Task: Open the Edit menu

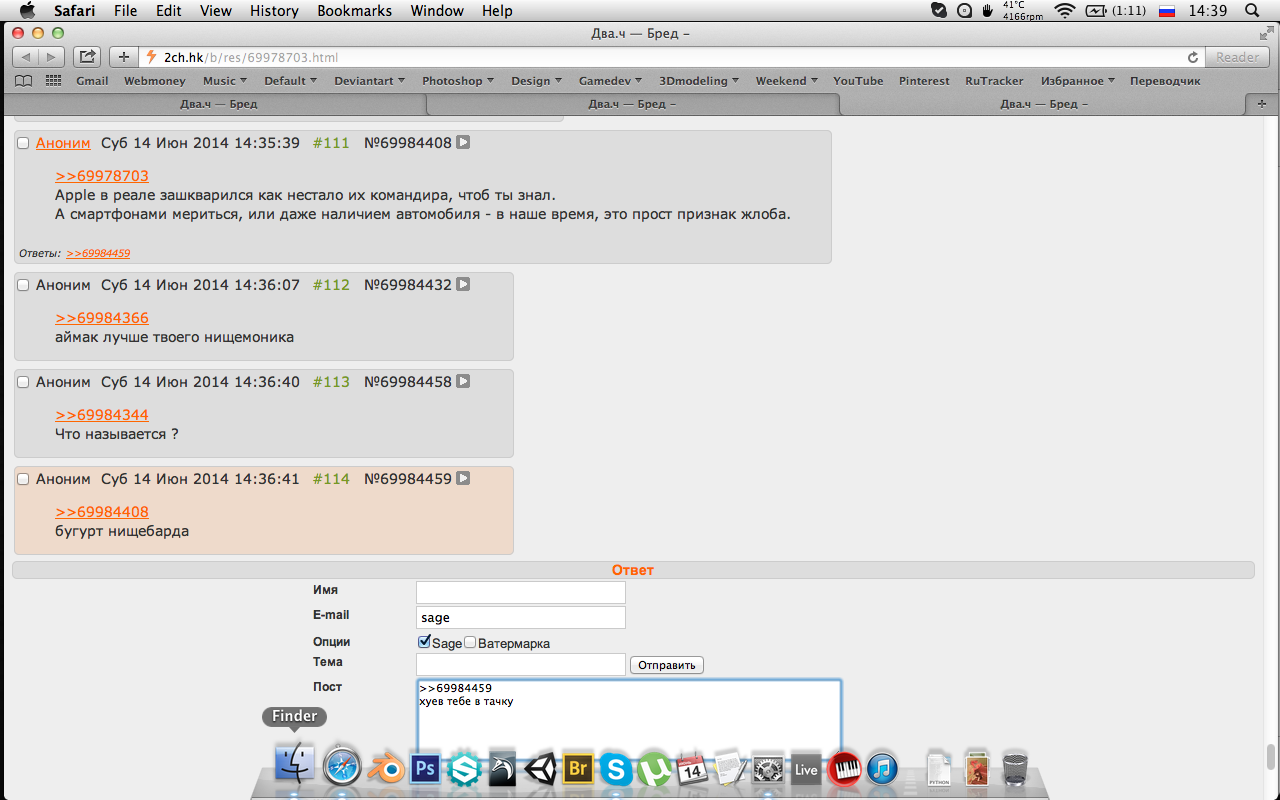Action: tap(169, 11)
